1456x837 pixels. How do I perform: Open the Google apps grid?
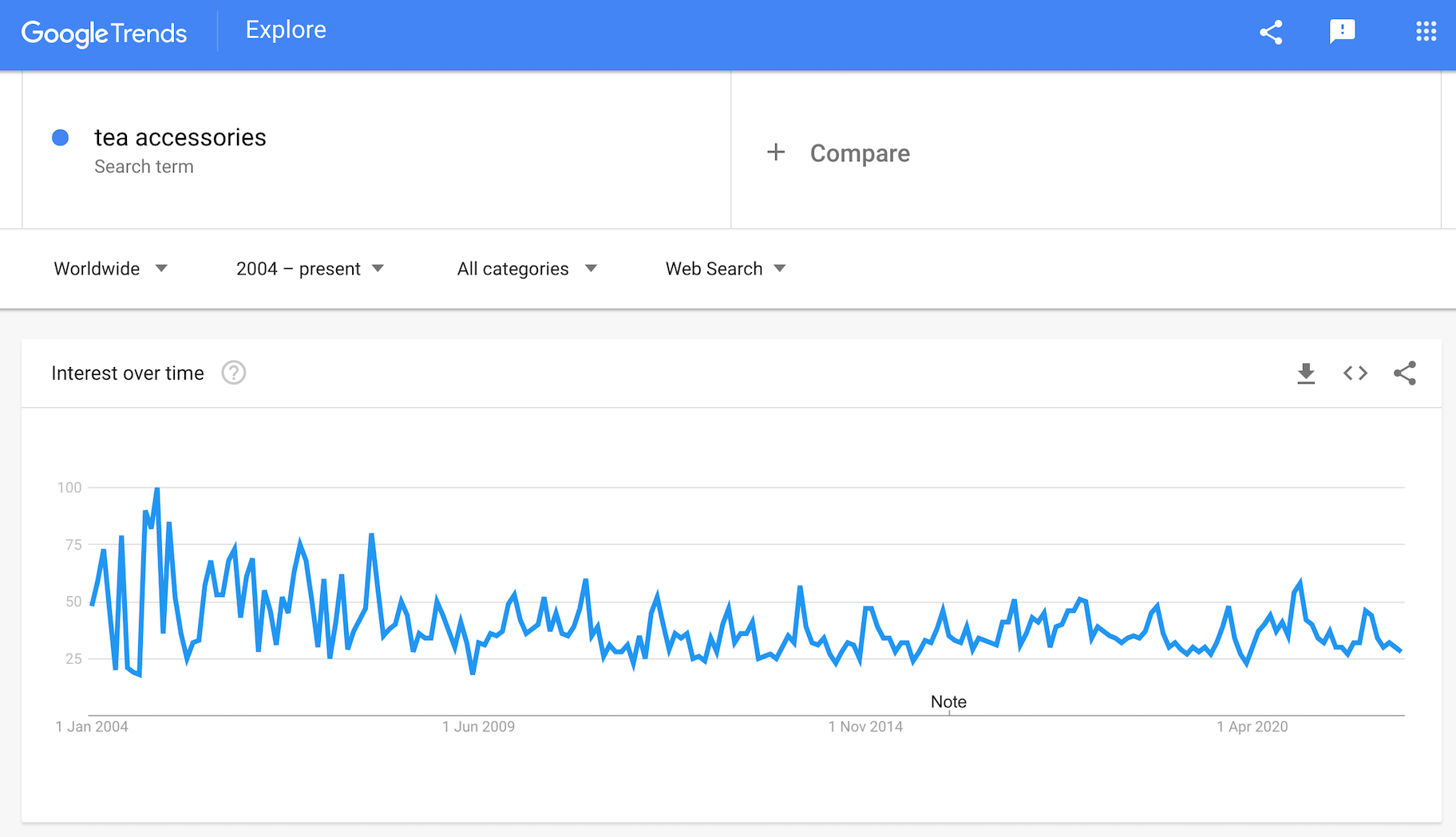tap(1426, 32)
